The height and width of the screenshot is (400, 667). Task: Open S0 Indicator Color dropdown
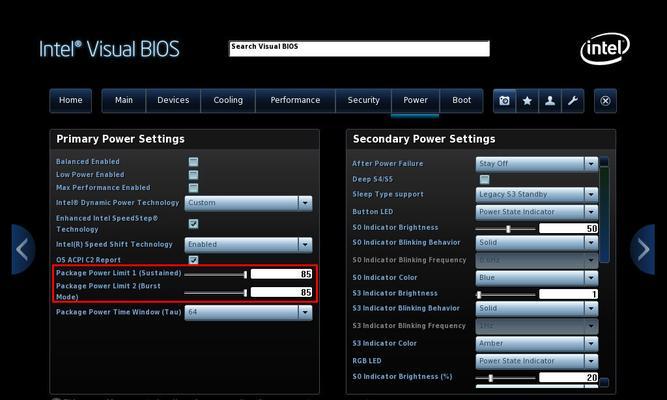(x=537, y=278)
